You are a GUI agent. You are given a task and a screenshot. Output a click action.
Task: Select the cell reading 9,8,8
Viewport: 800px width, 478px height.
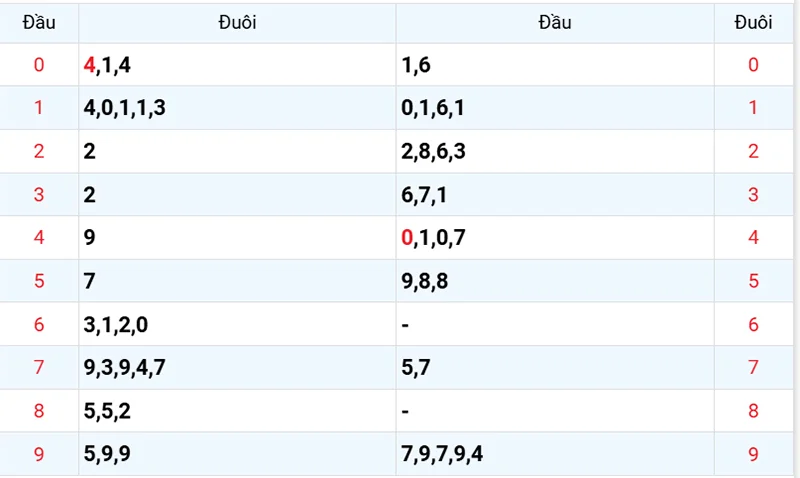tap(425, 281)
